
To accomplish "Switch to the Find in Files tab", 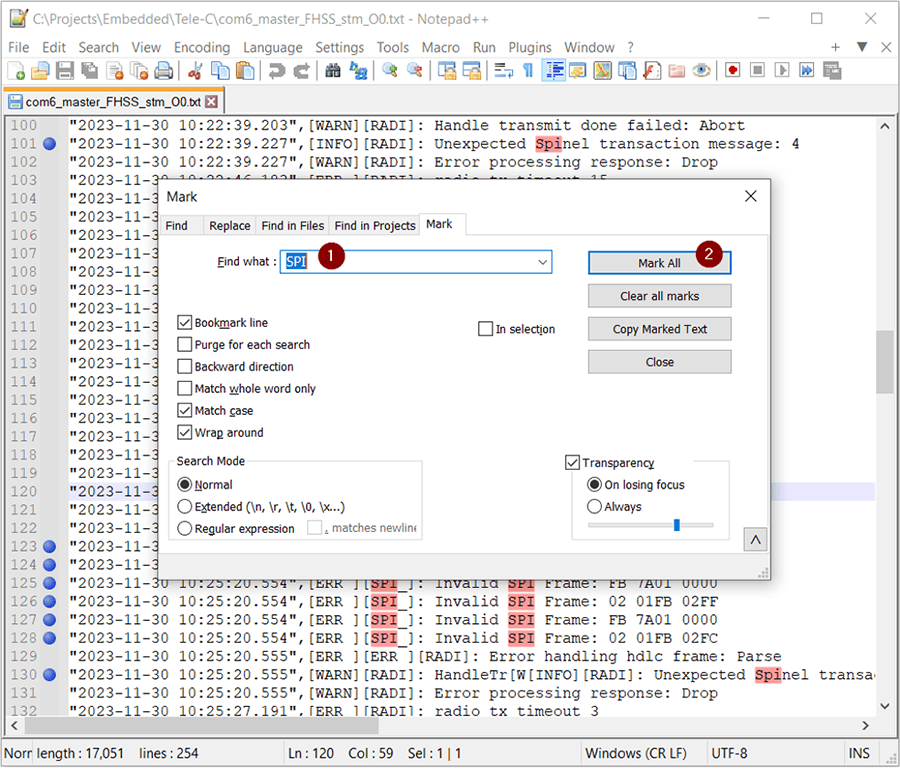I will [293, 226].
